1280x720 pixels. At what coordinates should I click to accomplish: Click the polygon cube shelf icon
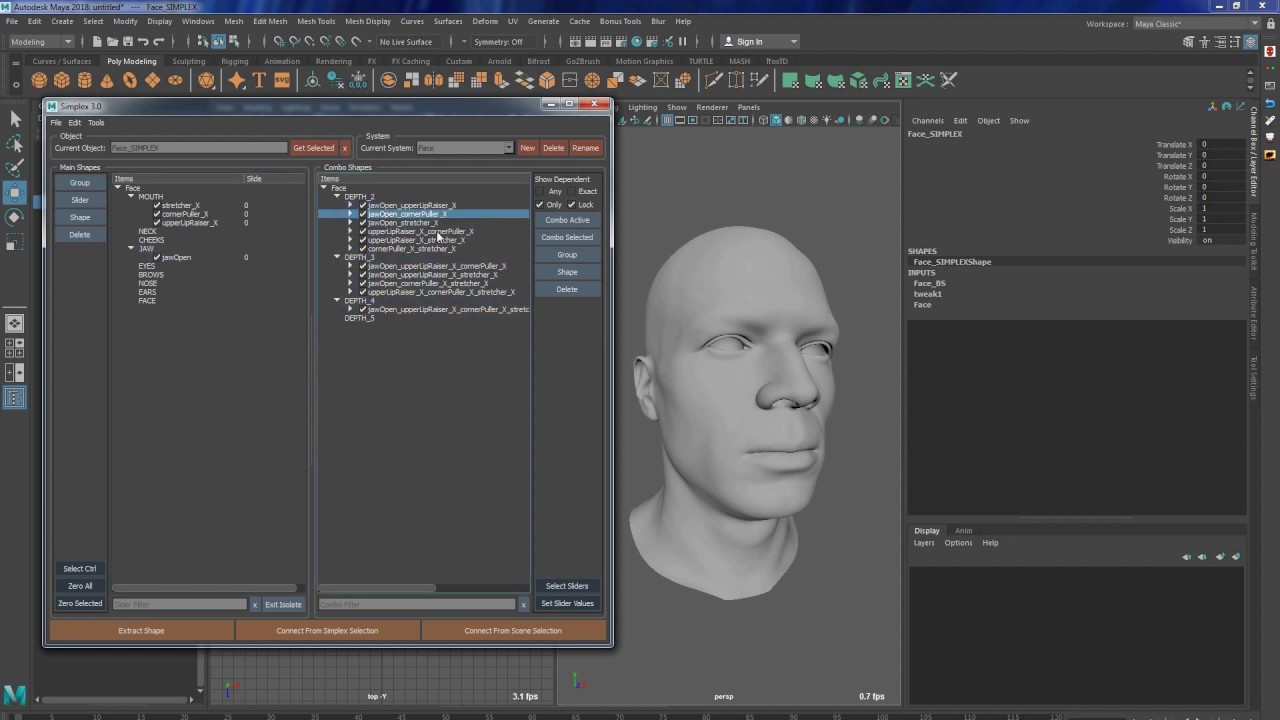pos(62,80)
